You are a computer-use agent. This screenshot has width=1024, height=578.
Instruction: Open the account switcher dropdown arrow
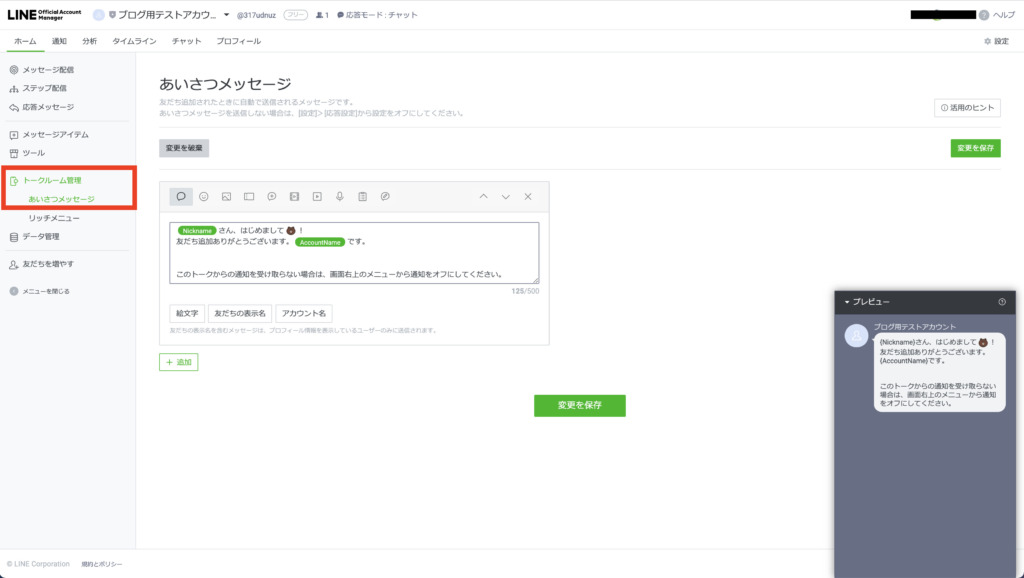227,15
